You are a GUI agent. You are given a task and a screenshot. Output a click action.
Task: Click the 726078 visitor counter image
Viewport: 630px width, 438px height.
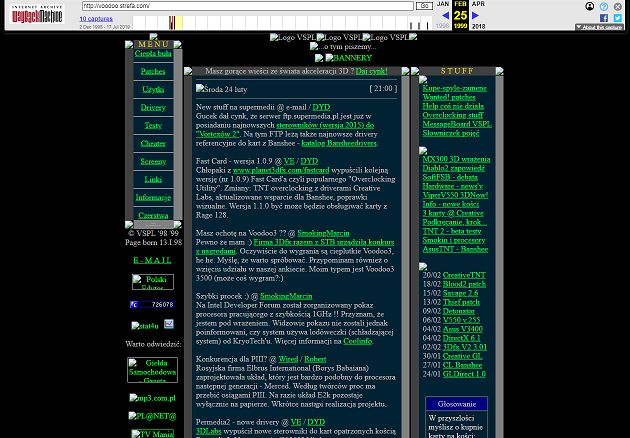(152, 305)
